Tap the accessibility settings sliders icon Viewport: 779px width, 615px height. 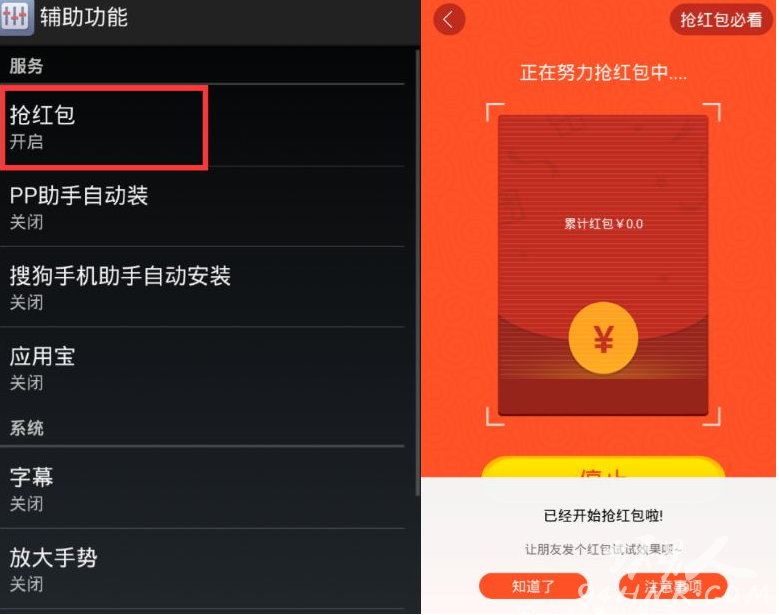tap(16, 17)
